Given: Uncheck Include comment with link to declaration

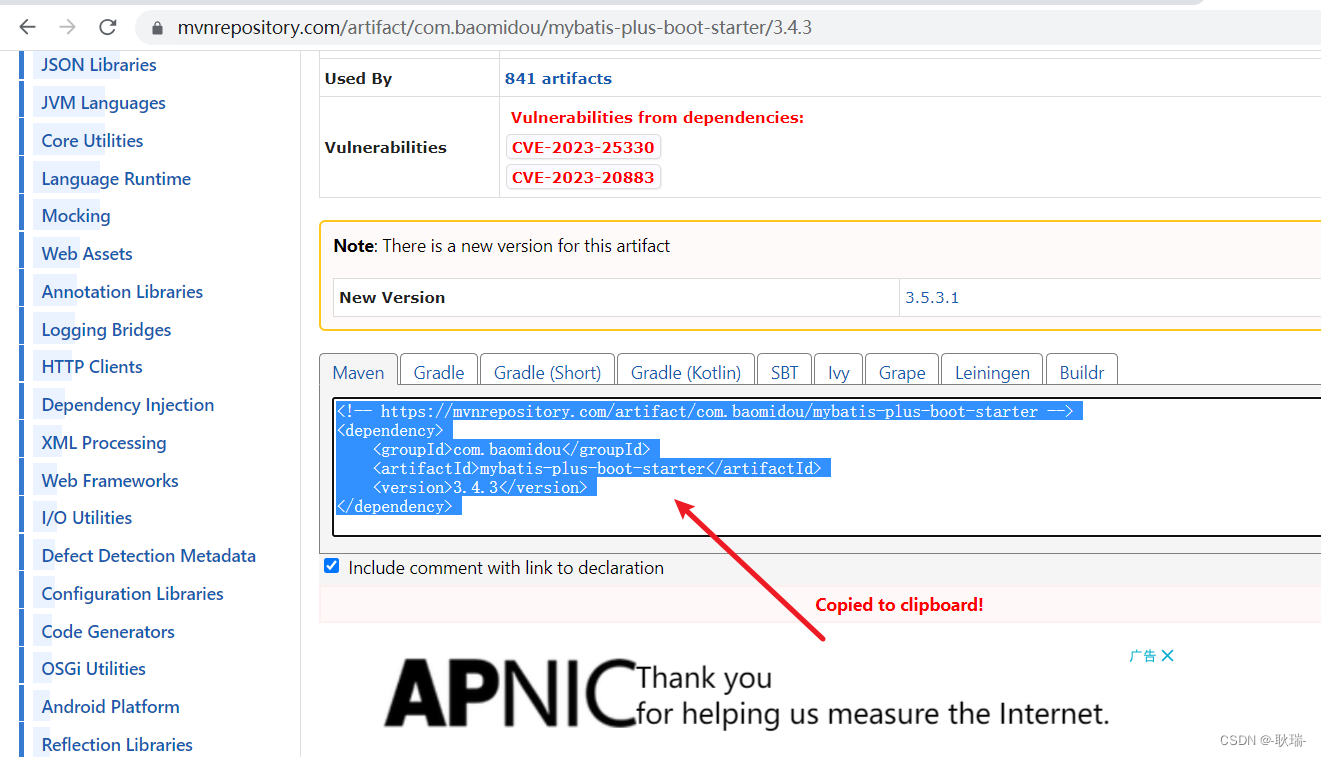Looking at the screenshot, I should [x=332, y=566].
